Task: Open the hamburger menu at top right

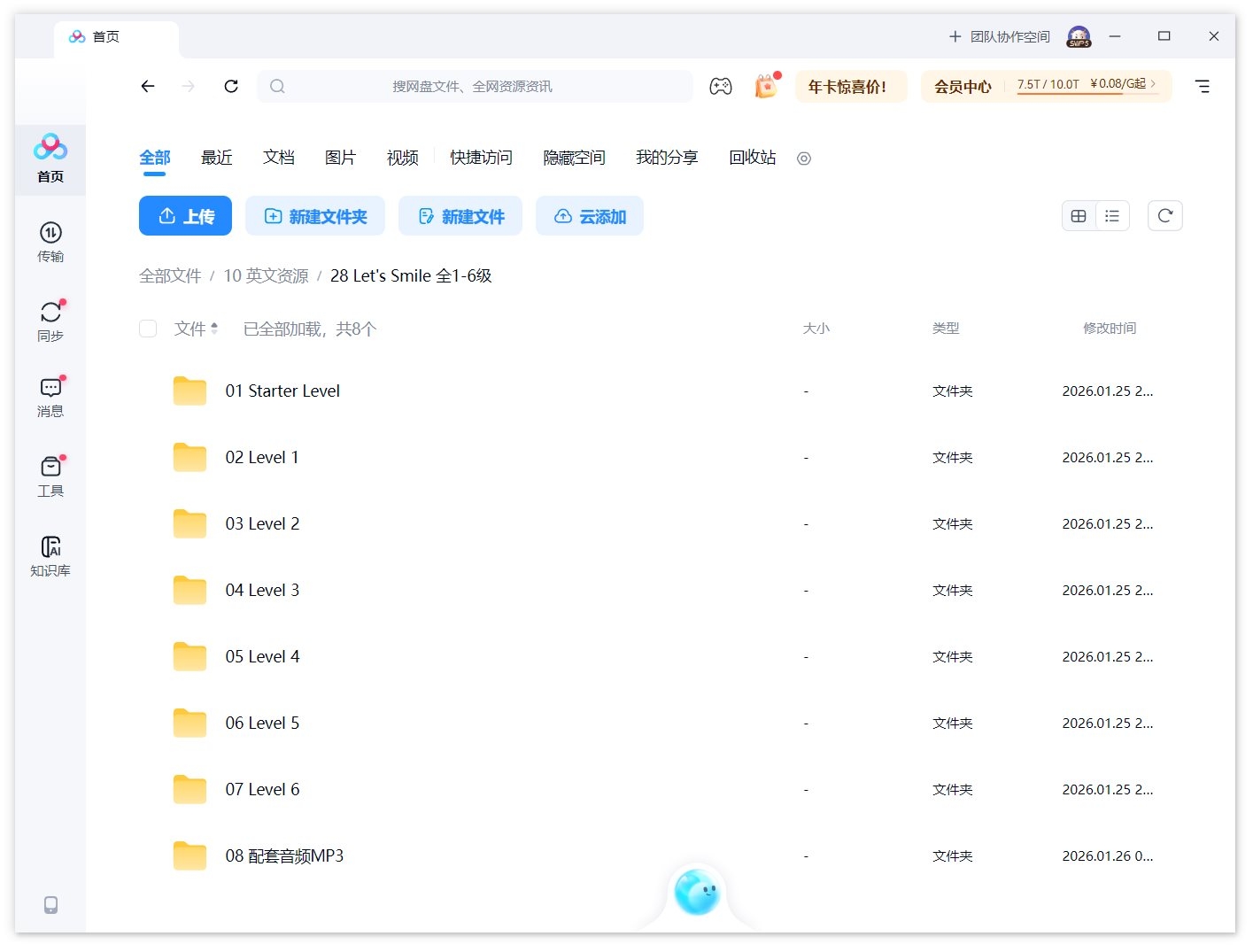Action: coord(1203,86)
